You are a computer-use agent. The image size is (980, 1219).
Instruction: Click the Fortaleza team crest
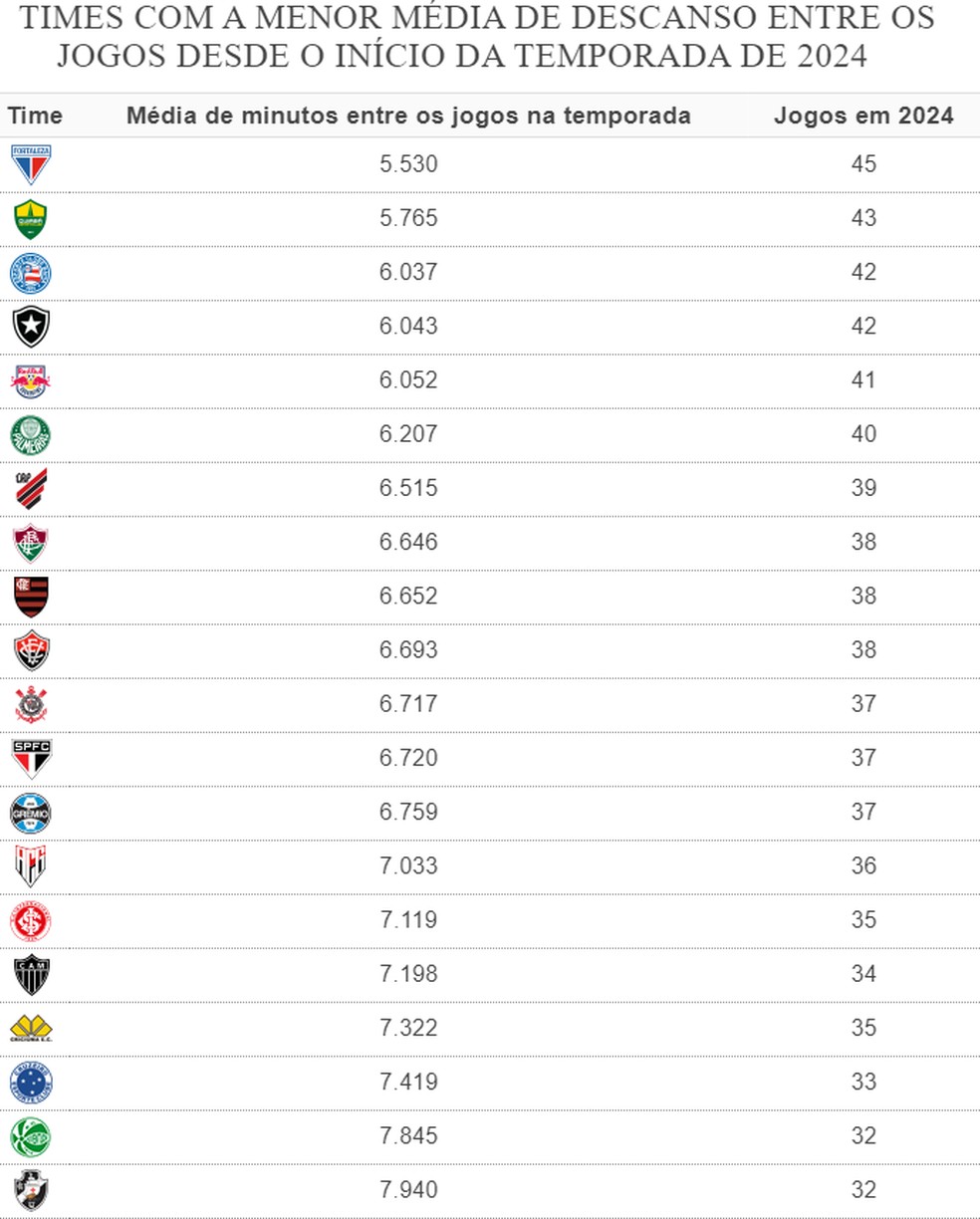[x=31, y=164]
